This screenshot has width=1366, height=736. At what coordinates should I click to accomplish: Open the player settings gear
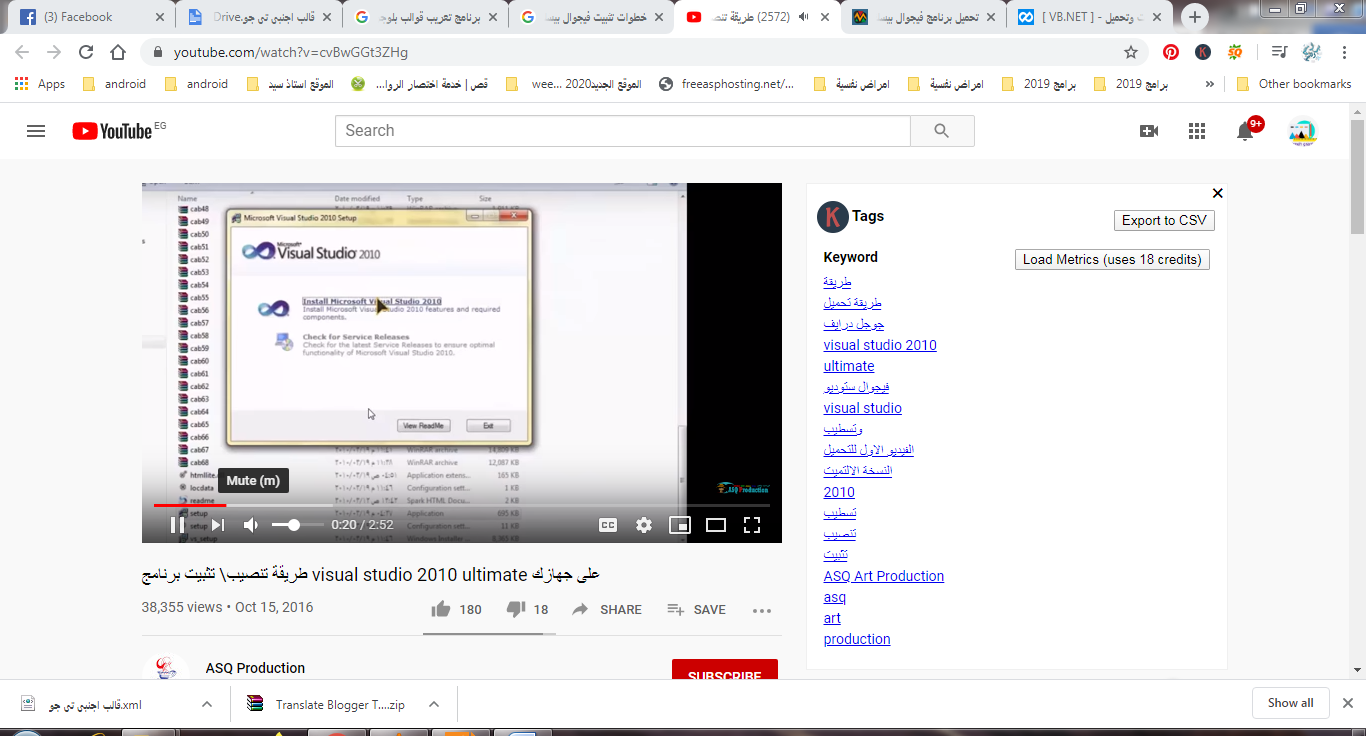pos(644,525)
